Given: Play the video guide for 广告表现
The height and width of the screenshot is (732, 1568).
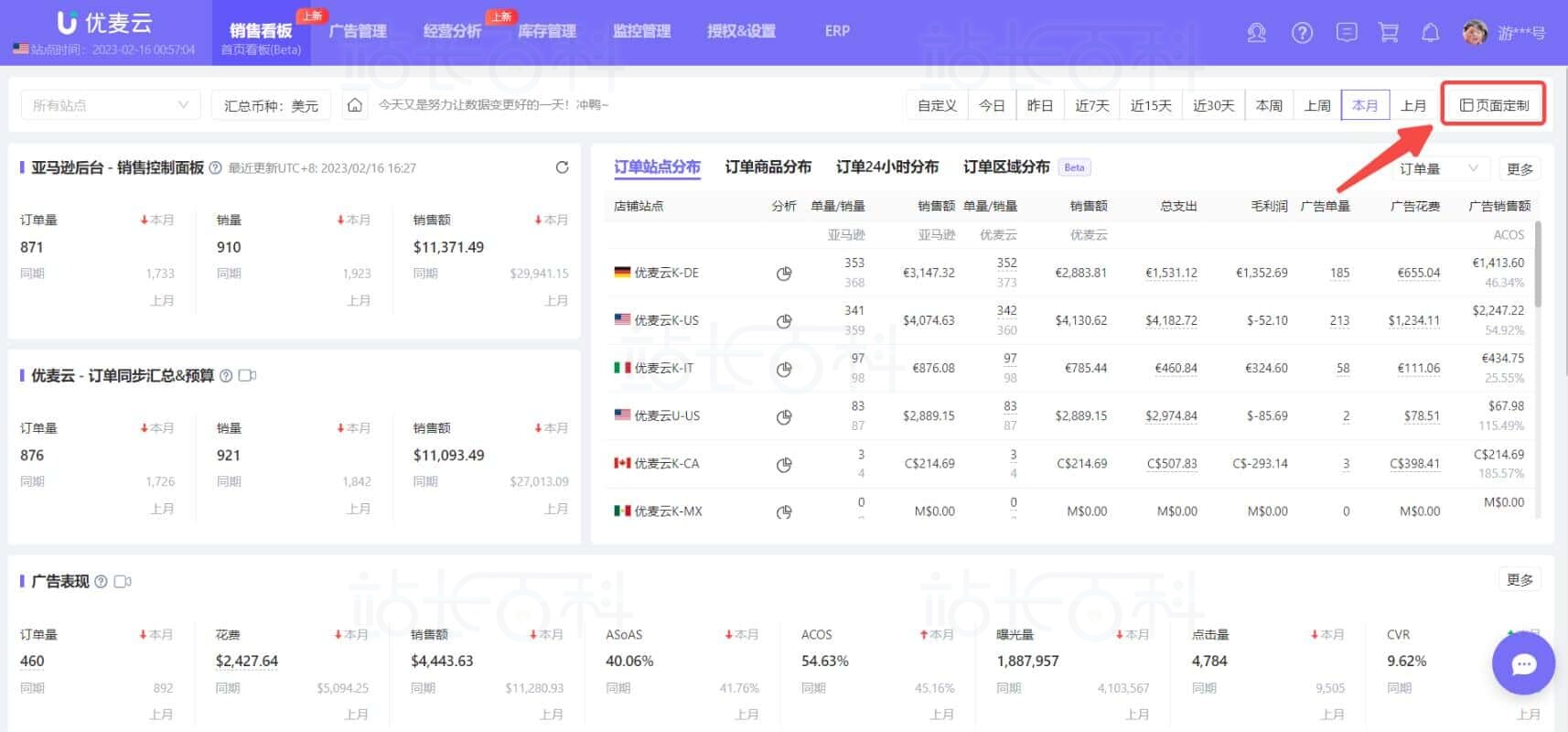Looking at the screenshot, I should tap(123, 582).
